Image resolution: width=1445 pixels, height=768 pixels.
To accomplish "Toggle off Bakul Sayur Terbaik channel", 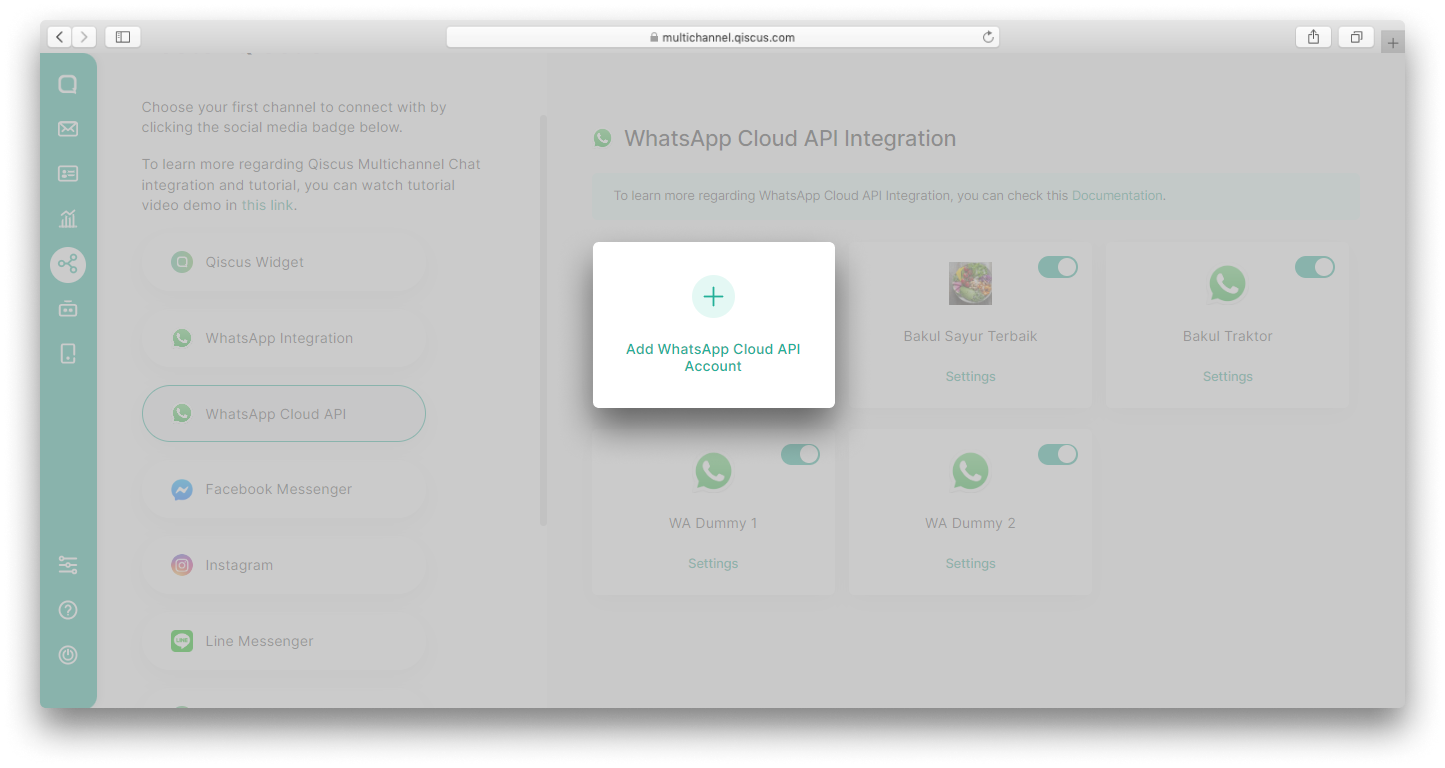I will pos(1057,267).
